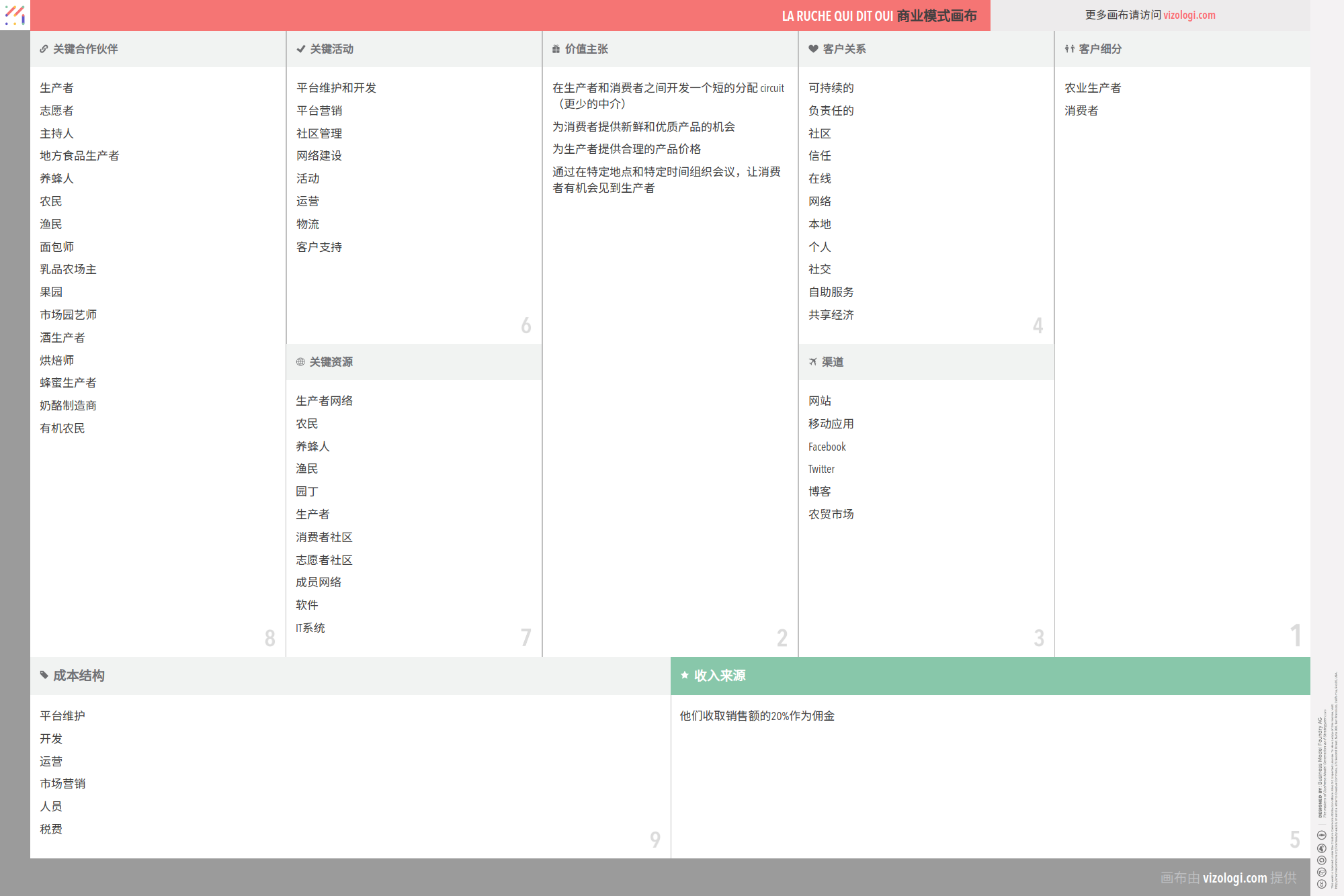This screenshot has height=896, width=1344.
Task: Click vizologi.com in the bottom footer credit
Action: 1234,878
